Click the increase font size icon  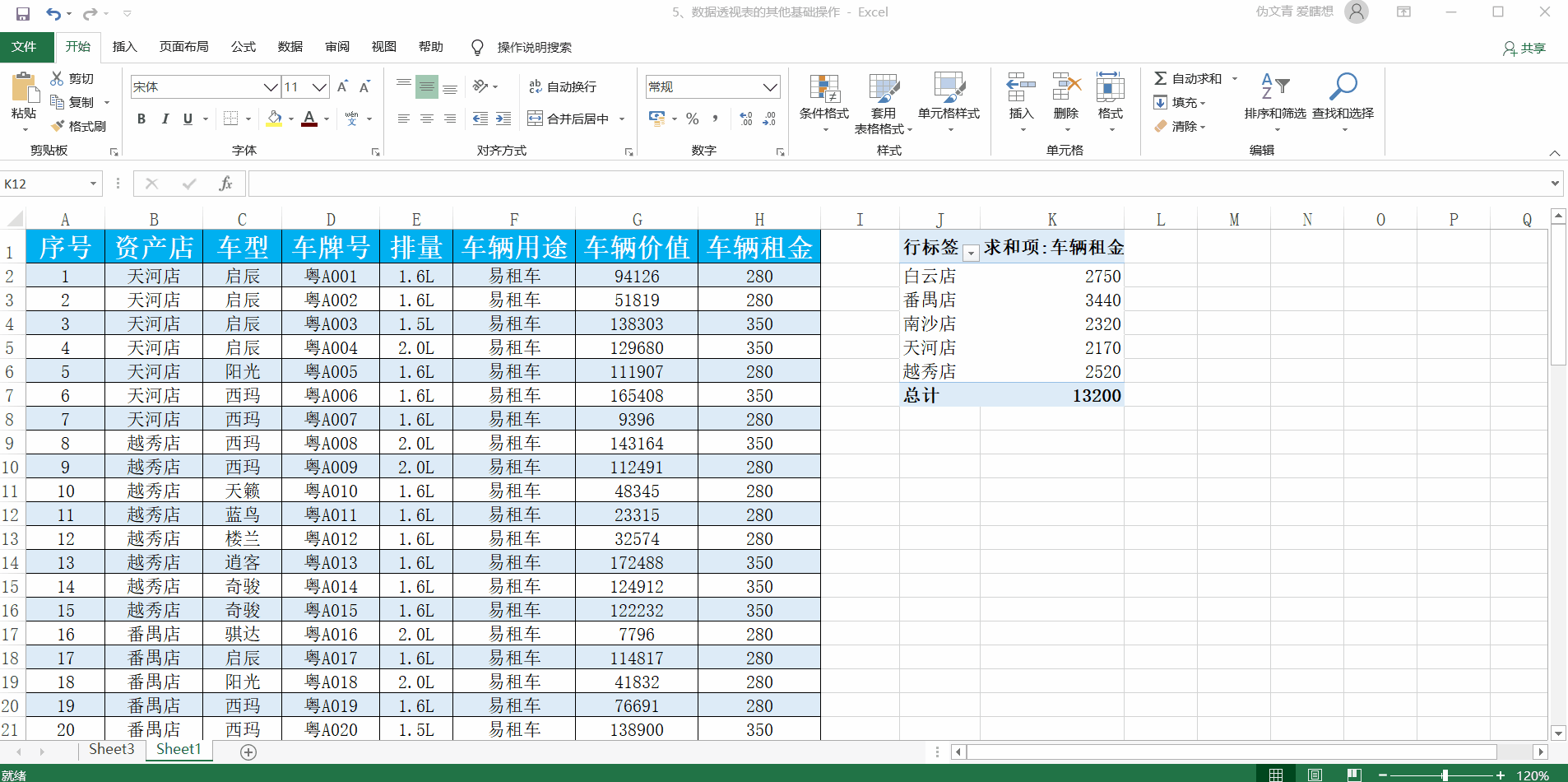342,86
